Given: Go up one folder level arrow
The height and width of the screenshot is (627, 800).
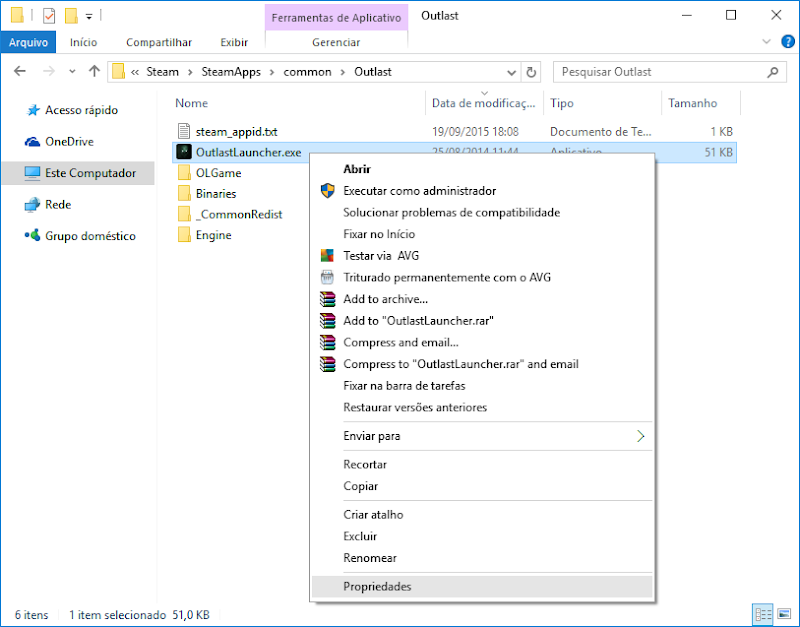Looking at the screenshot, I should click(x=94, y=71).
